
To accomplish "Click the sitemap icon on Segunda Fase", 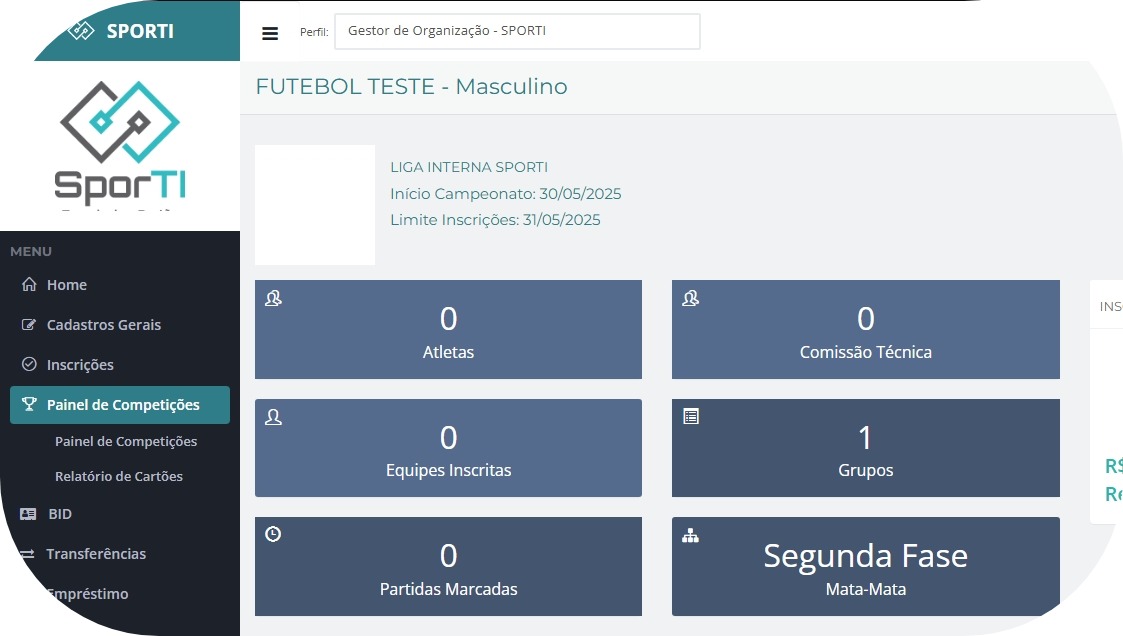I will (690, 535).
